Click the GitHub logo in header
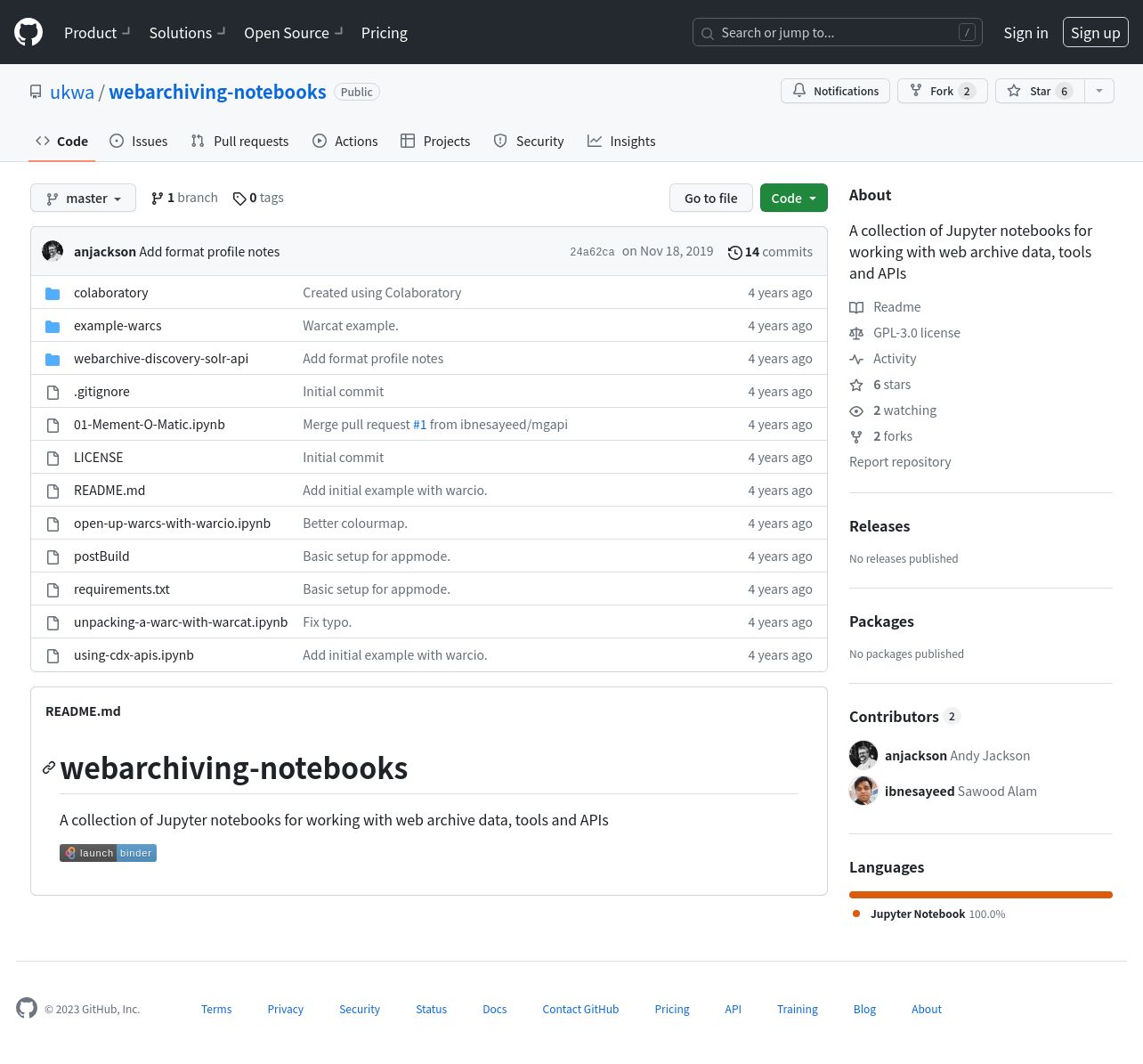 [x=28, y=32]
